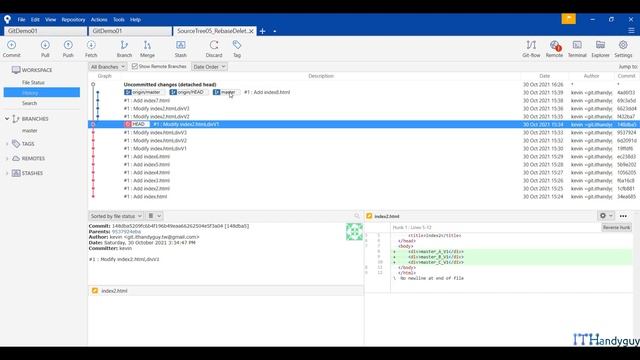Click the Discard toolbar icon
Viewport: 640px width, 360px height.
coord(214,49)
